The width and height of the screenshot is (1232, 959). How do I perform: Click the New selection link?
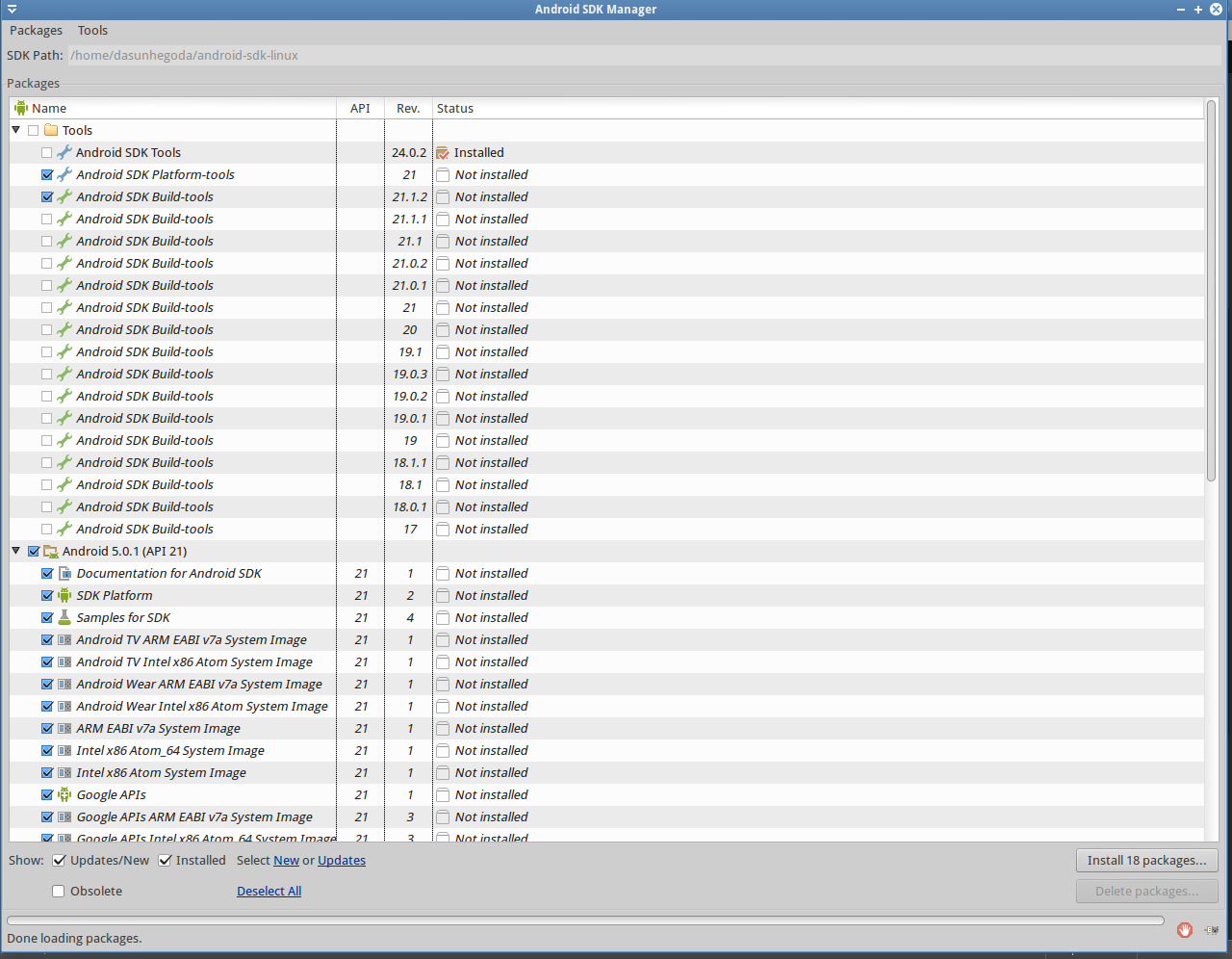coord(286,860)
